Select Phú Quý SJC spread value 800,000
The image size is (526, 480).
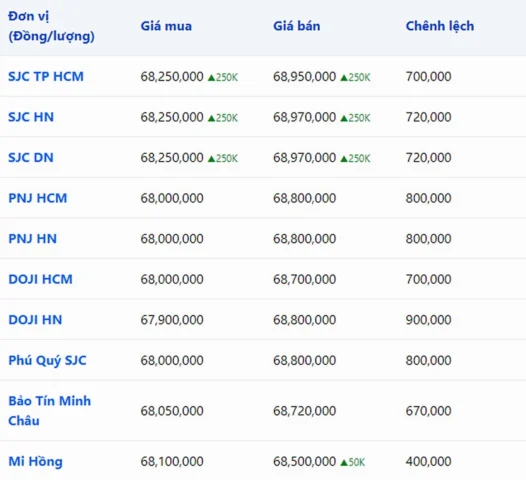pyautogui.click(x=428, y=361)
